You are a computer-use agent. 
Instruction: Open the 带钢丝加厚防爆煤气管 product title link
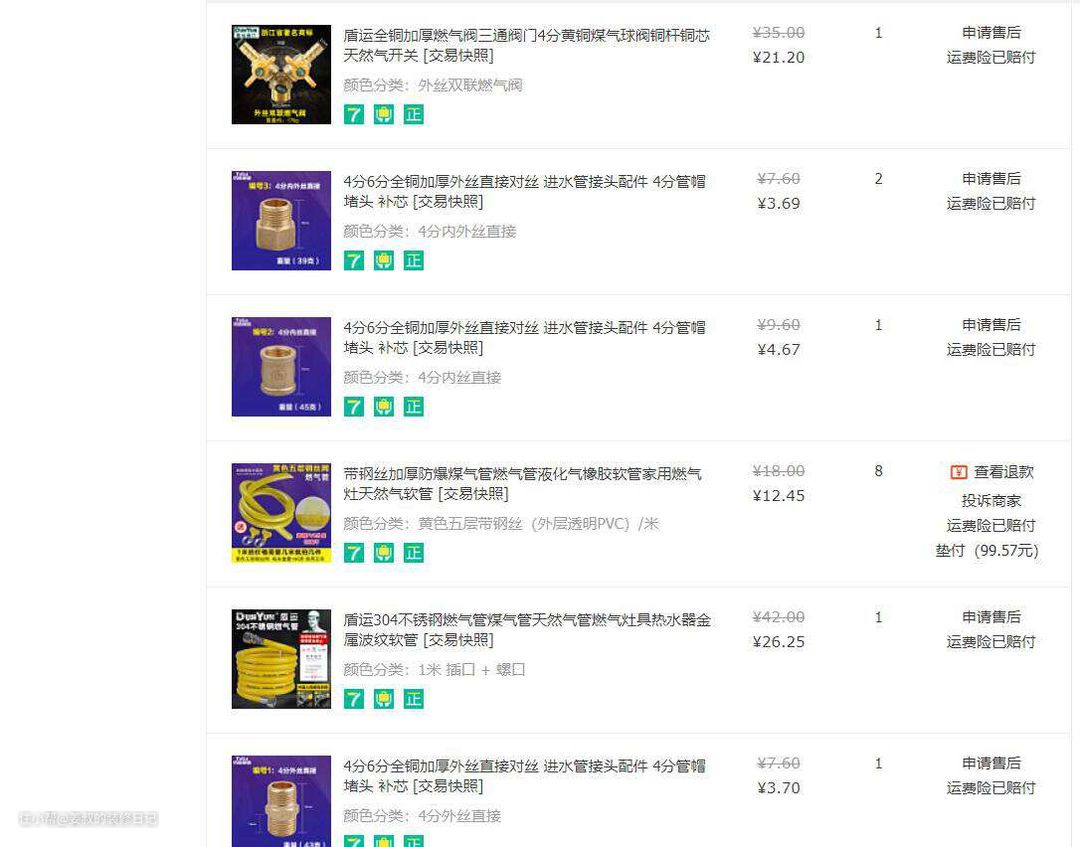pos(522,483)
